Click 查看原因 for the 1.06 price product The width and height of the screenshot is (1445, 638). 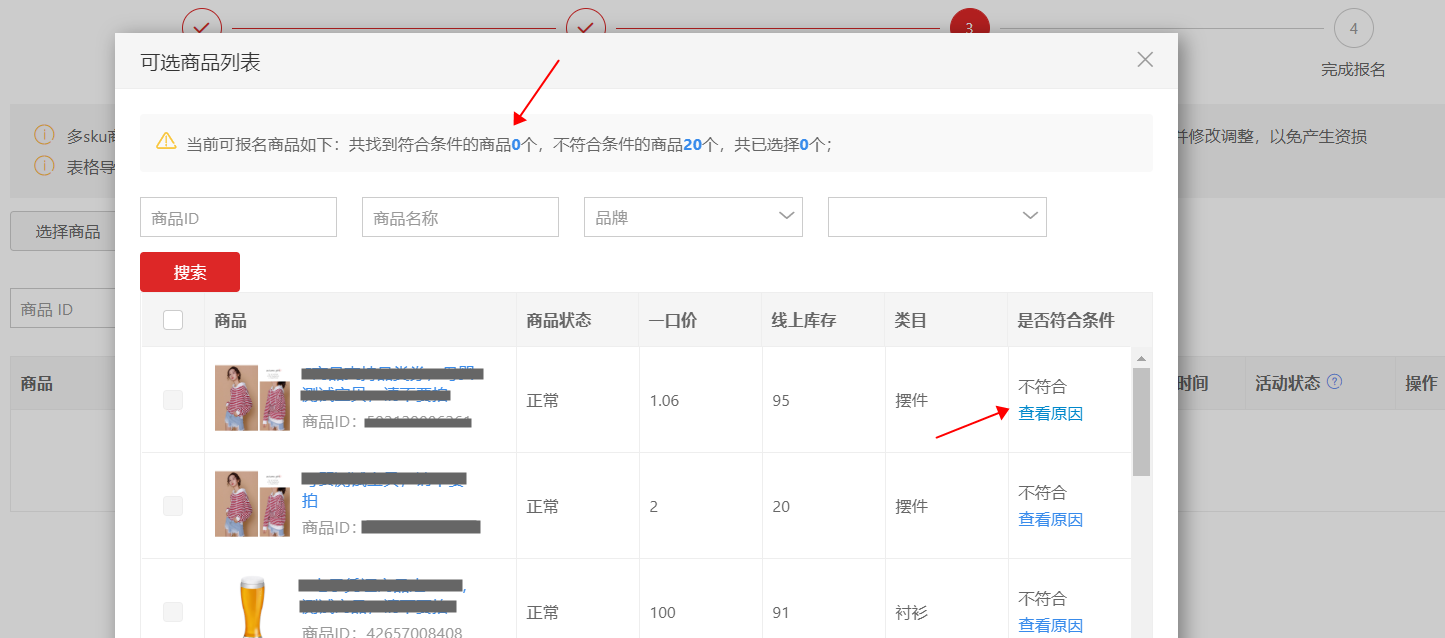[1050, 414]
